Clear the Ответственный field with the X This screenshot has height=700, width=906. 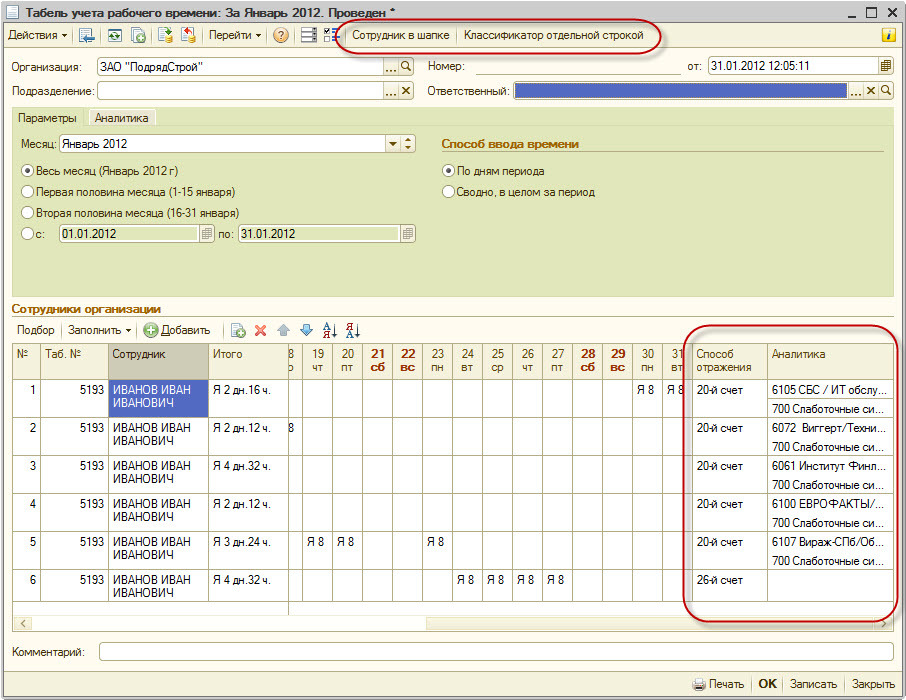click(871, 91)
